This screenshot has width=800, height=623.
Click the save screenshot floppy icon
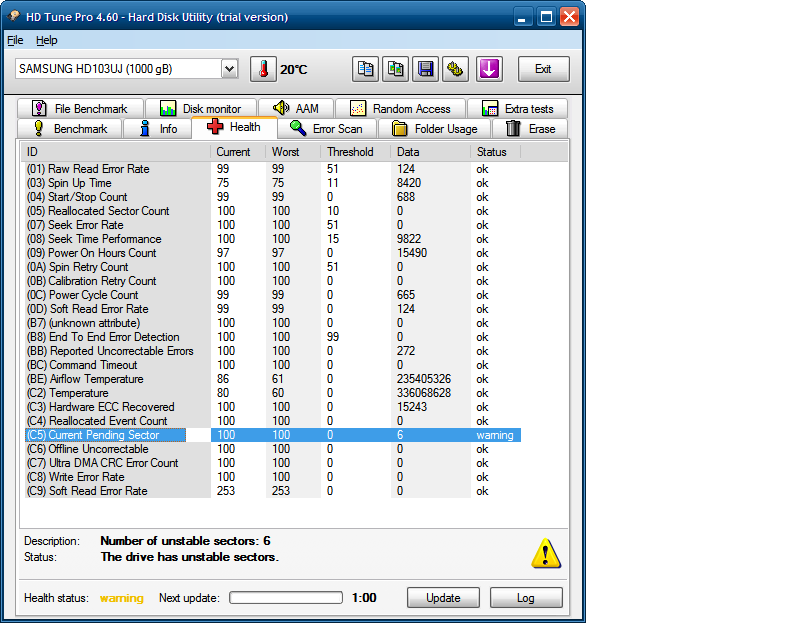tap(426, 69)
